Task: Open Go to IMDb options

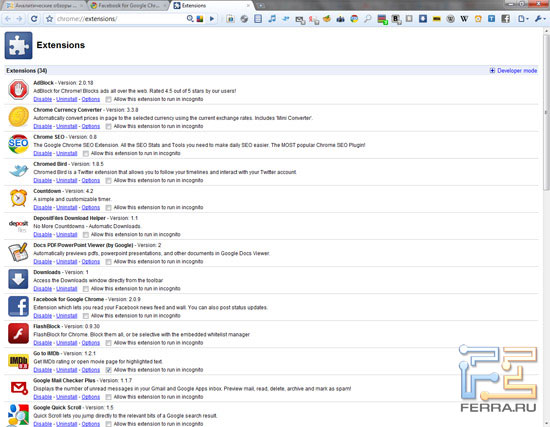Action: coord(90,370)
